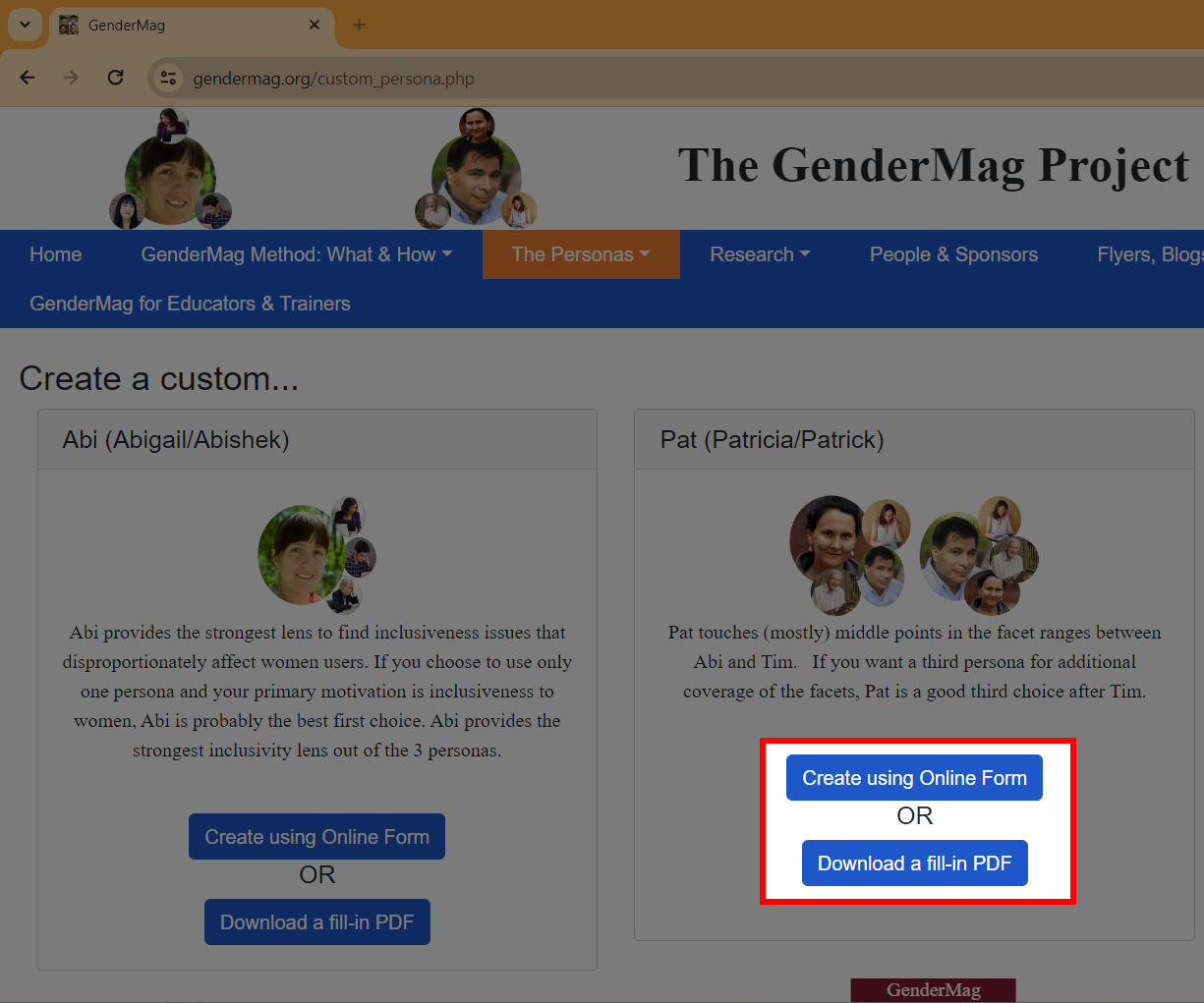1204x1003 pixels.
Task: Select the GenderMag browser tab
Action: coord(192,25)
